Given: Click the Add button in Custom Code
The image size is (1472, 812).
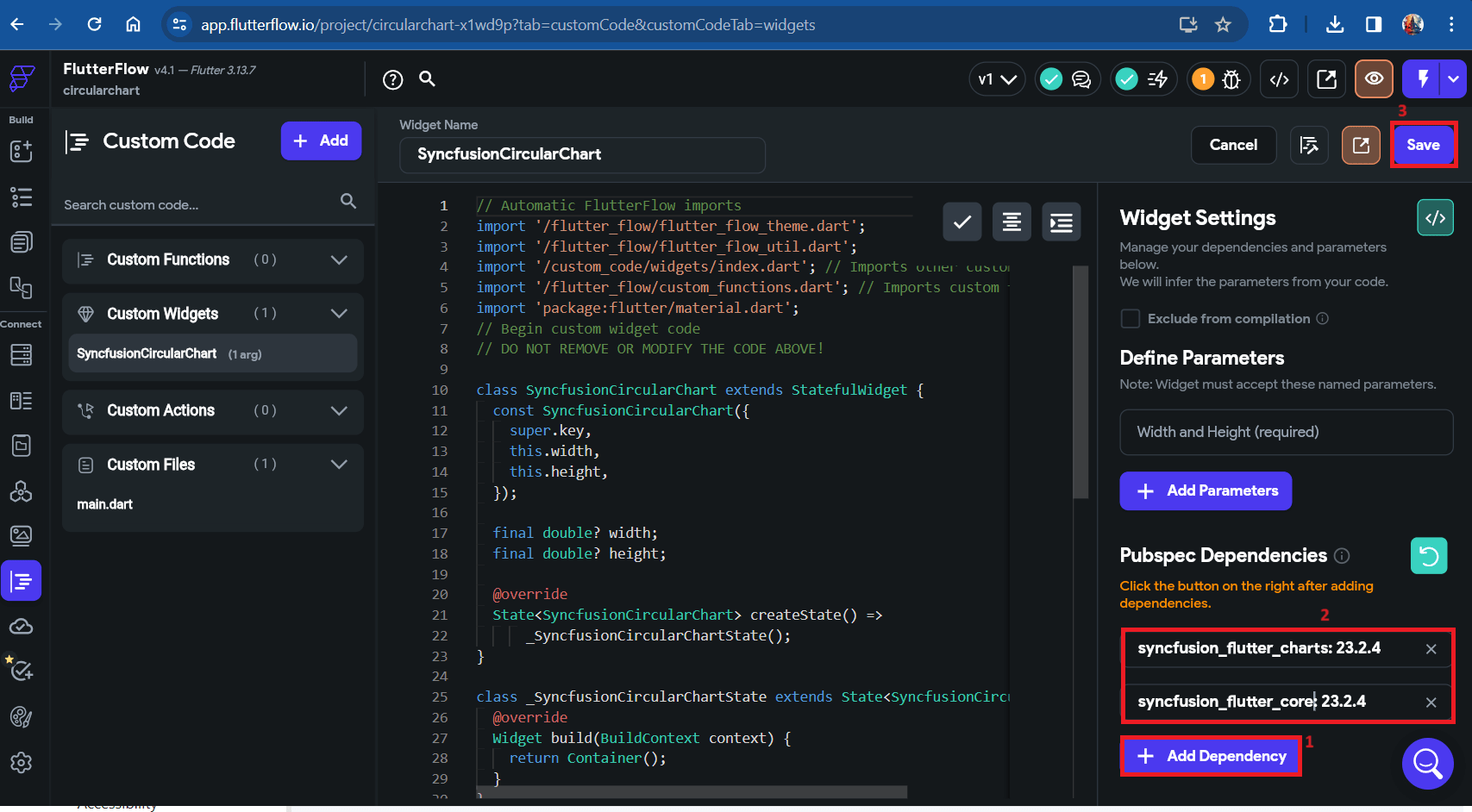Looking at the screenshot, I should coord(321,141).
